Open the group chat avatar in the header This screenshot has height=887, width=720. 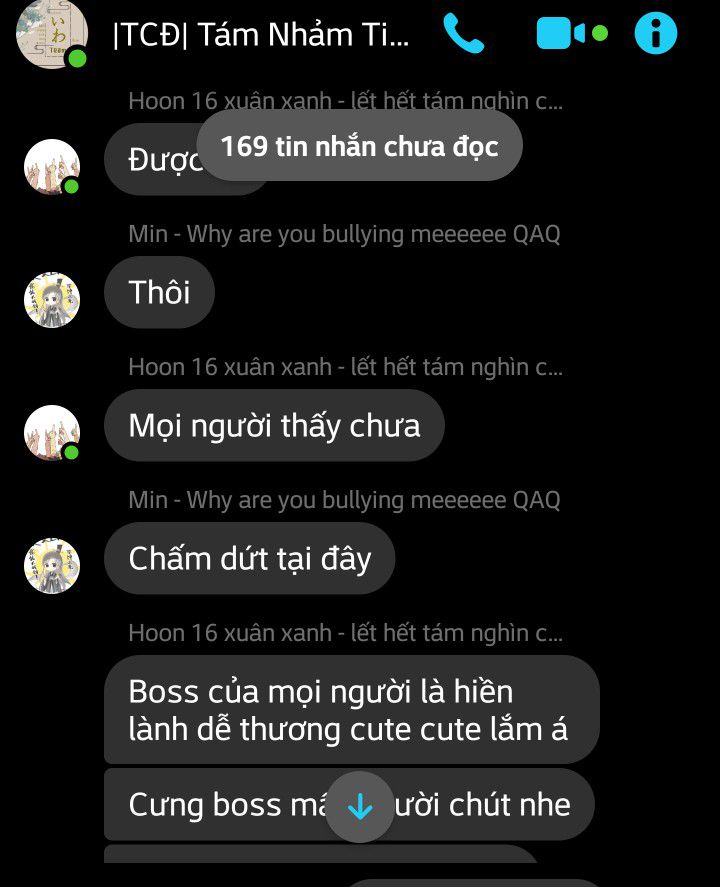pos(51,33)
